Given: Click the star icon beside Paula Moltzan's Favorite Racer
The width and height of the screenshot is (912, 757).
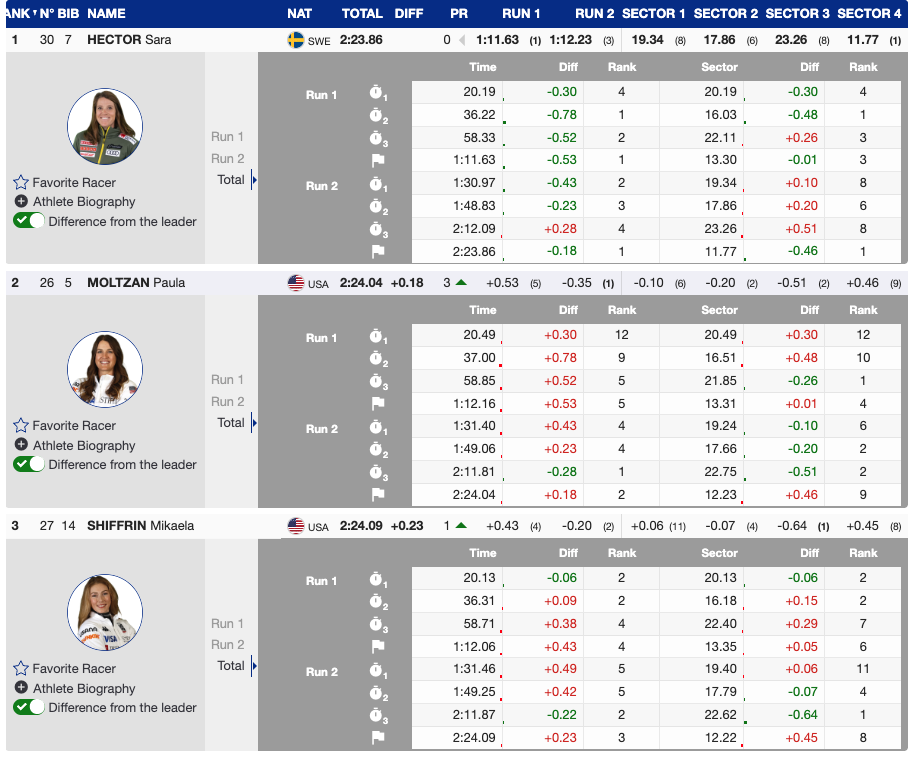Looking at the screenshot, I should 21,426.
